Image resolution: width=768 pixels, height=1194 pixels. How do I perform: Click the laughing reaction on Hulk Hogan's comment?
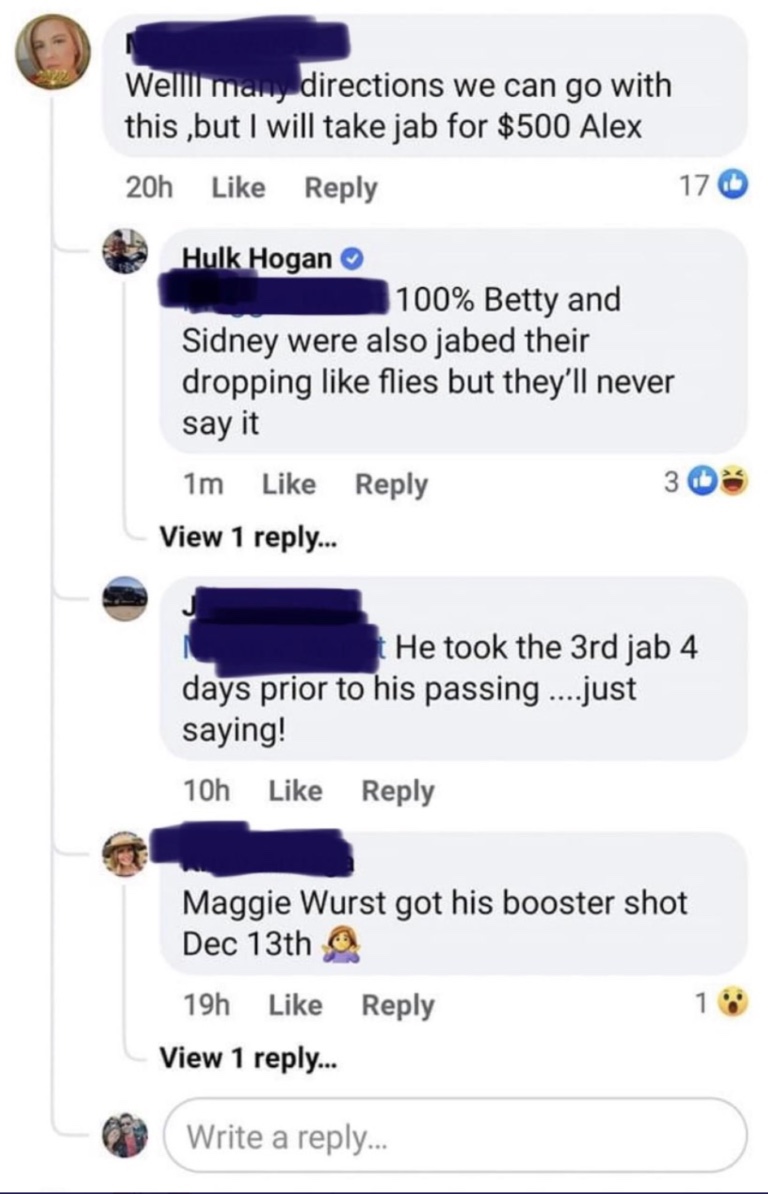(735, 480)
